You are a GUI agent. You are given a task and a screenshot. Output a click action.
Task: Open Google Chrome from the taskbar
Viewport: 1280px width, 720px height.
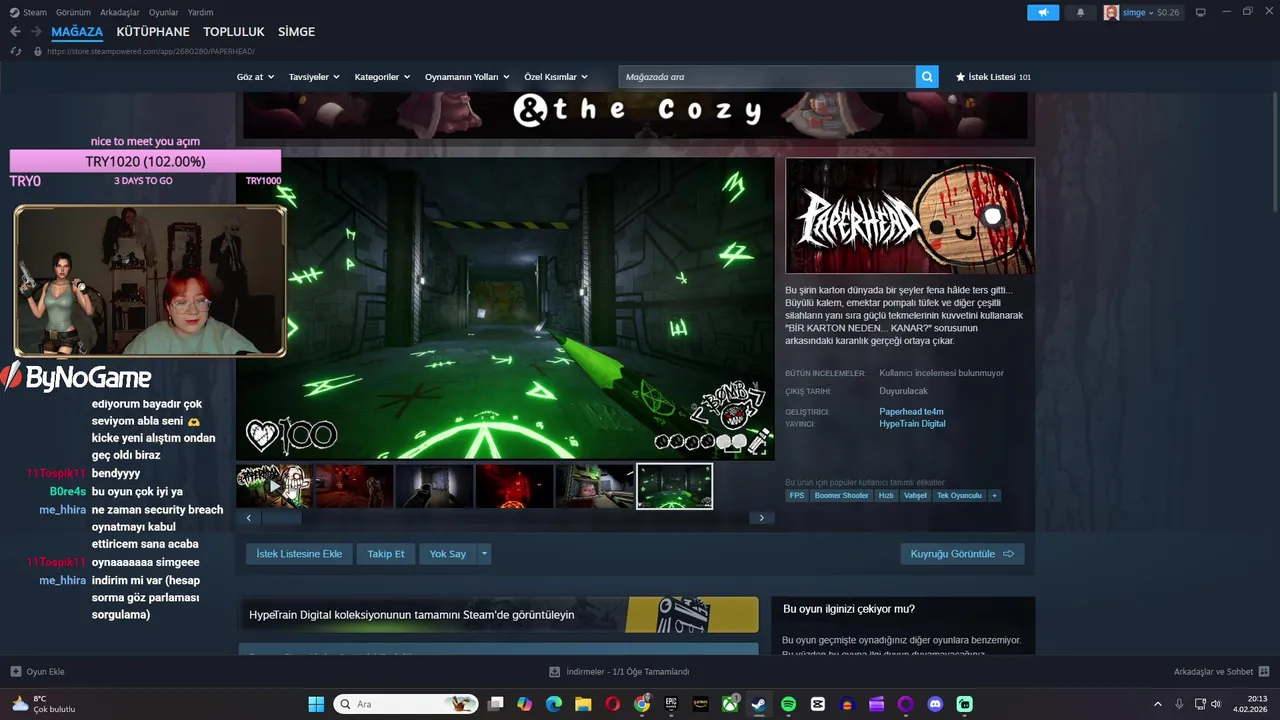(642, 704)
